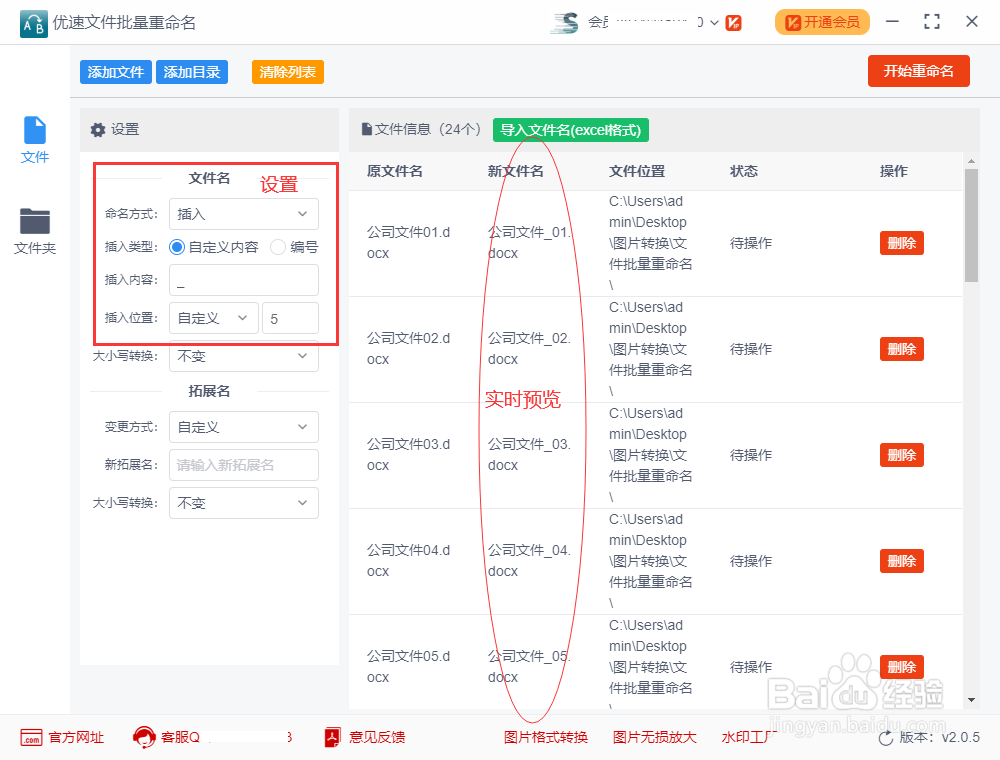Click the version refresh icon
The width and height of the screenshot is (1000, 760).
tap(886, 738)
